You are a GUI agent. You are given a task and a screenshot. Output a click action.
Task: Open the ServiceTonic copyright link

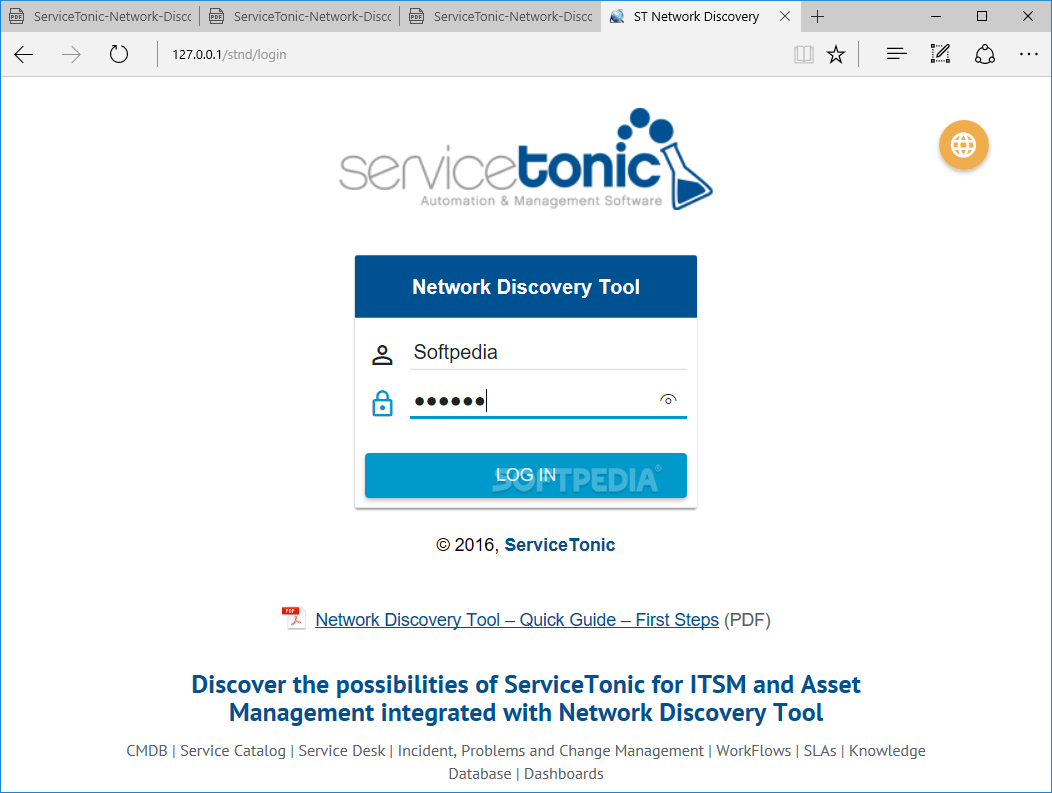(560, 545)
